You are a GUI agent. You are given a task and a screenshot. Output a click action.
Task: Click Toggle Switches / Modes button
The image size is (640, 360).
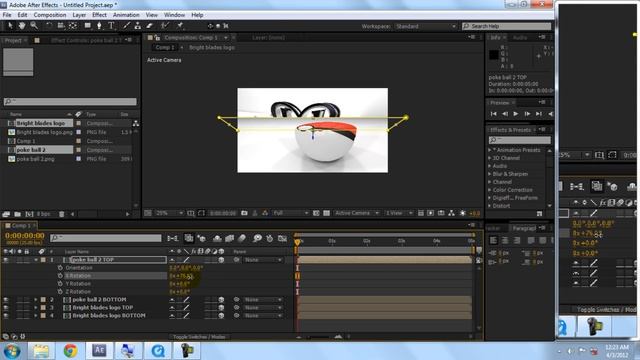click(199, 337)
